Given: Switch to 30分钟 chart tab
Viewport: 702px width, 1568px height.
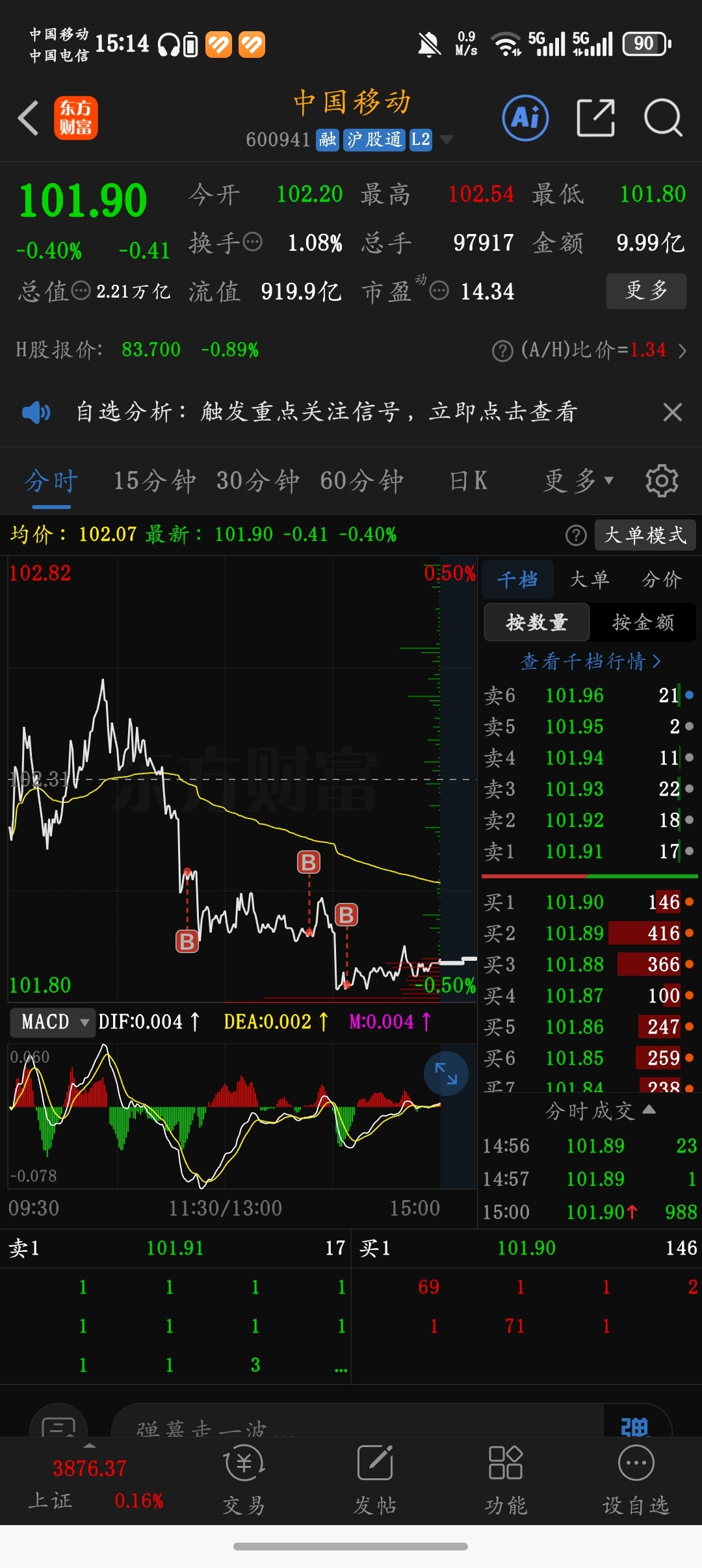Looking at the screenshot, I should tap(257, 482).
